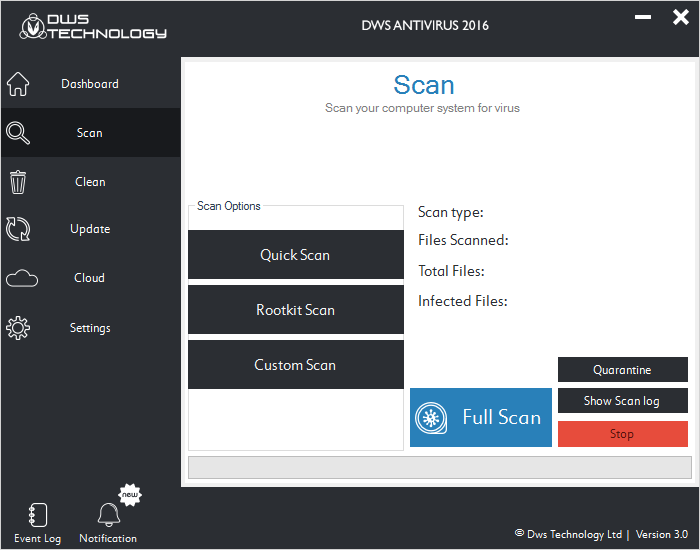This screenshot has height=550, width=700.
Task: Close the DWS Antivirus window
Action: [x=681, y=17]
